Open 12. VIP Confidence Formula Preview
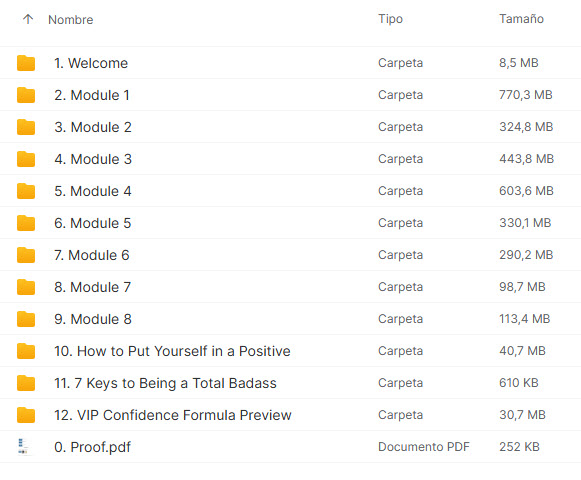This screenshot has width=581, height=480. point(173,415)
